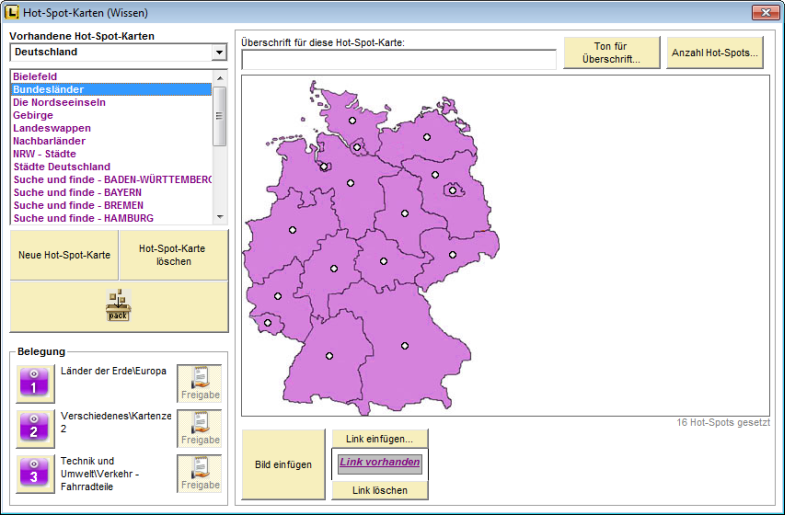Click purple Belegung slot 3 icon
Image resolution: width=785 pixels, height=515 pixels.
[33, 473]
